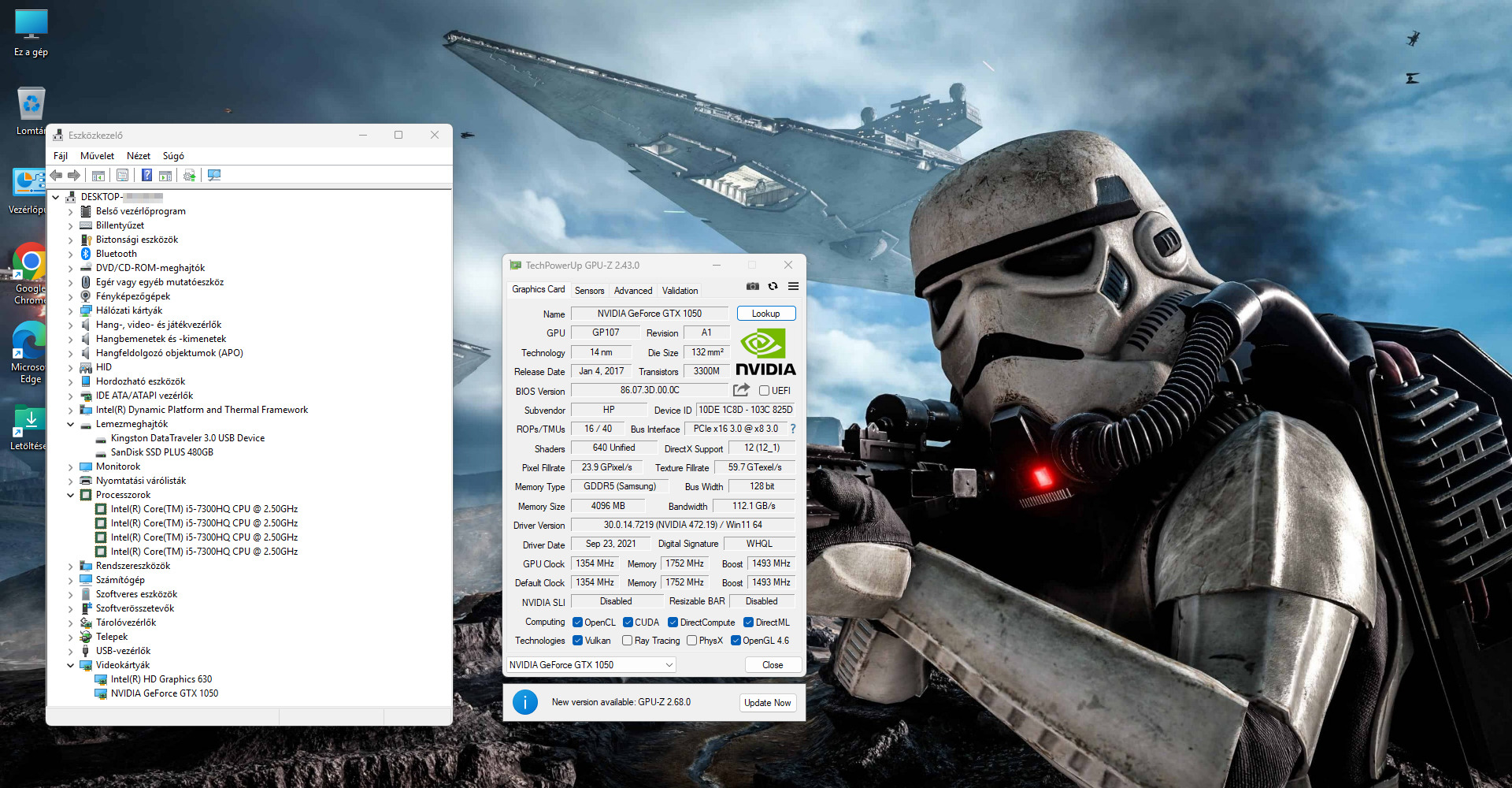Open the Validation tab in GPU-Z
The width and height of the screenshot is (1512, 788).
pyautogui.click(x=680, y=291)
